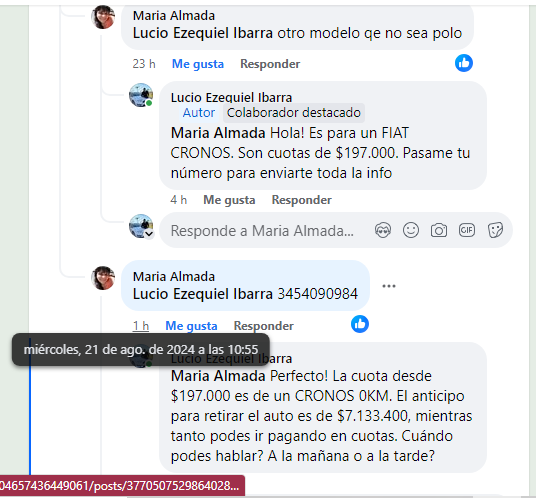536x498 pixels.
Task: Open the Colaborador destacado badge
Action: click(x=294, y=113)
